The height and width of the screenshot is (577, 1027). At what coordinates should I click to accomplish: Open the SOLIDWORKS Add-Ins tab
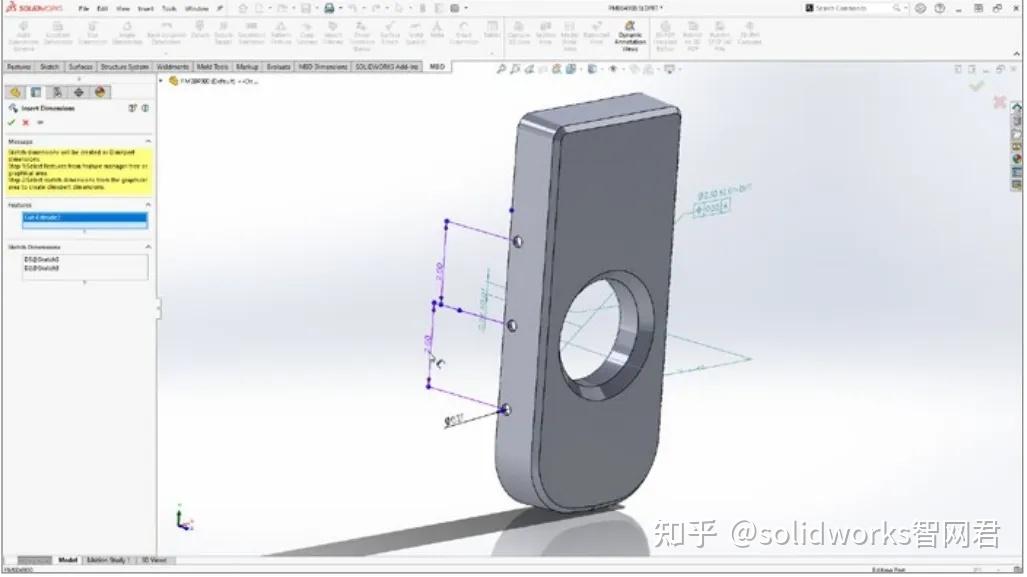pos(383,67)
